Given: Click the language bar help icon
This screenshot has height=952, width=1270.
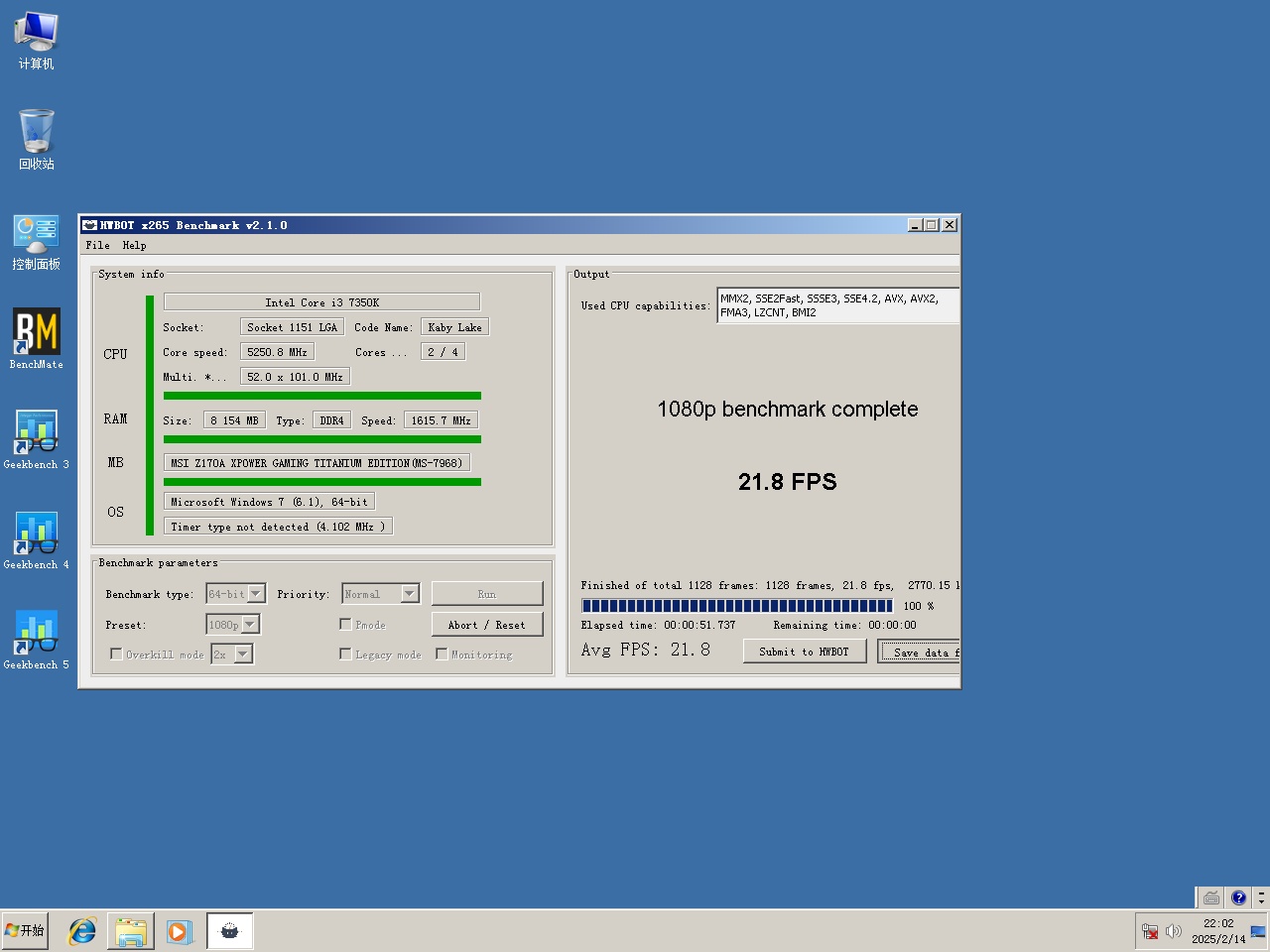Looking at the screenshot, I should click(x=1238, y=897).
